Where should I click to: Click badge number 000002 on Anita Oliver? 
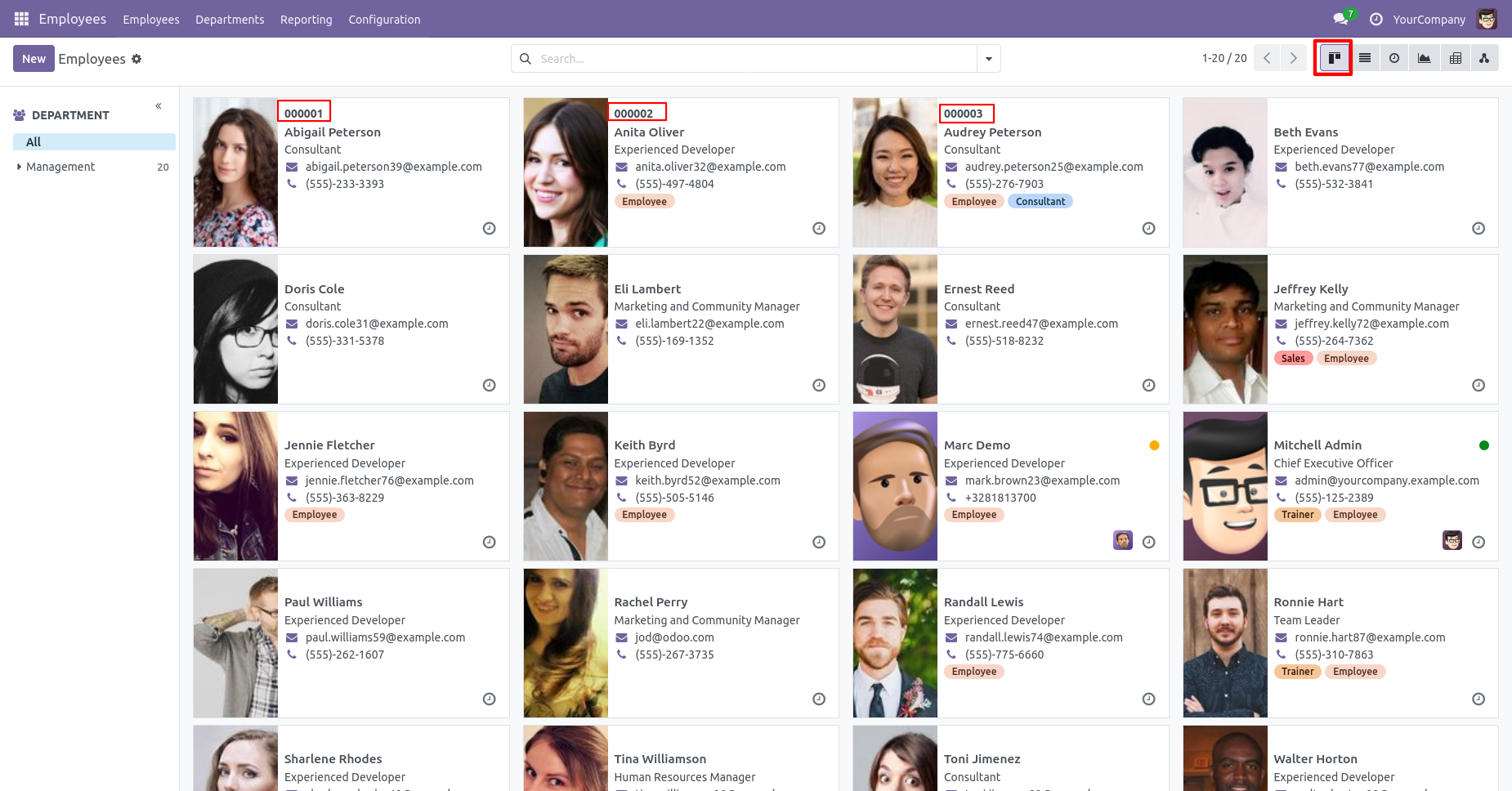[x=633, y=114]
